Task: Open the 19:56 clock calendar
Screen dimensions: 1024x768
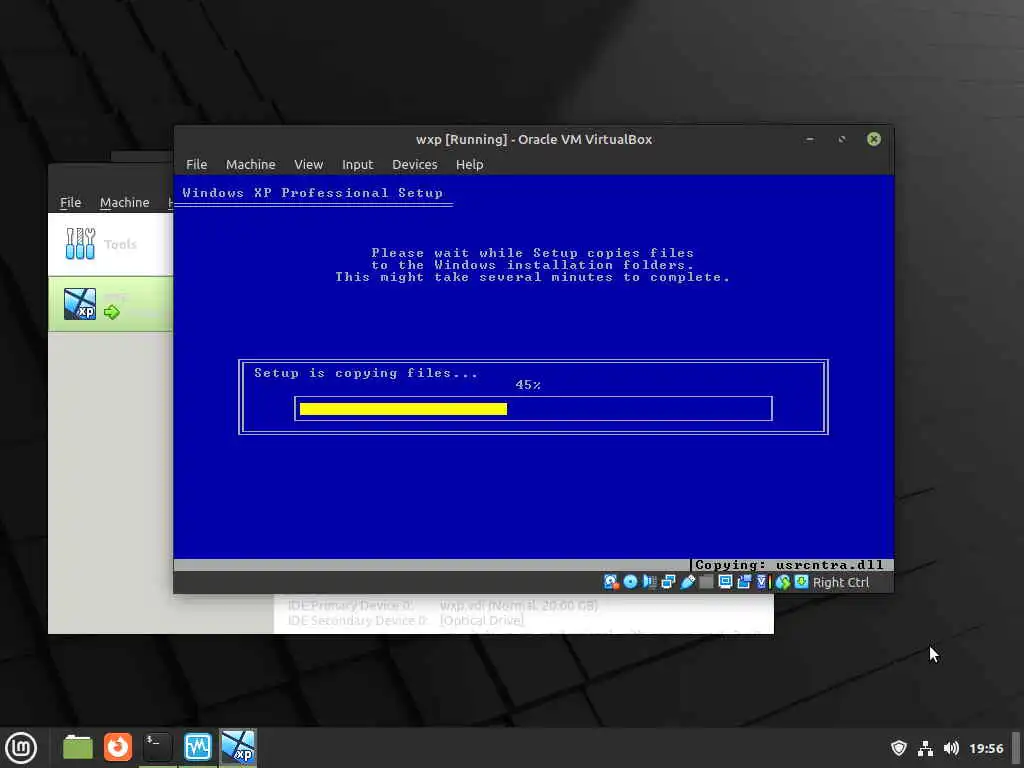Action: click(986, 748)
